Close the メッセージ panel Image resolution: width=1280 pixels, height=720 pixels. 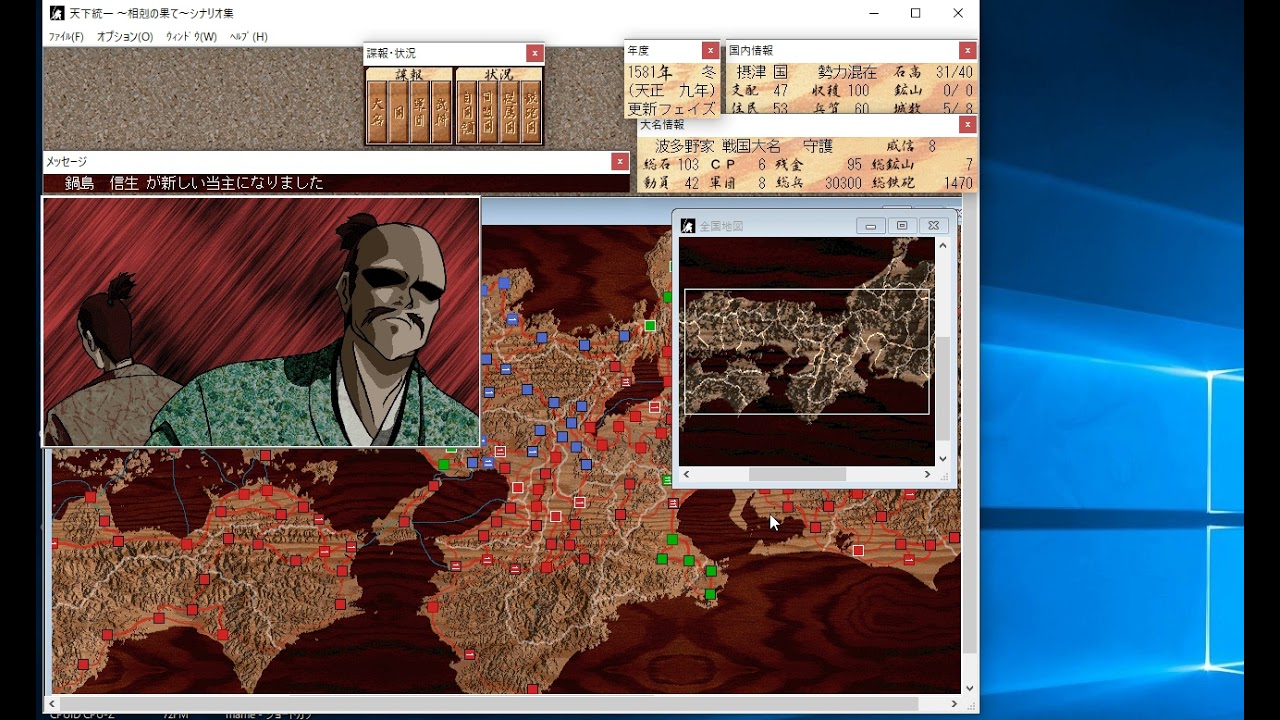620,161
